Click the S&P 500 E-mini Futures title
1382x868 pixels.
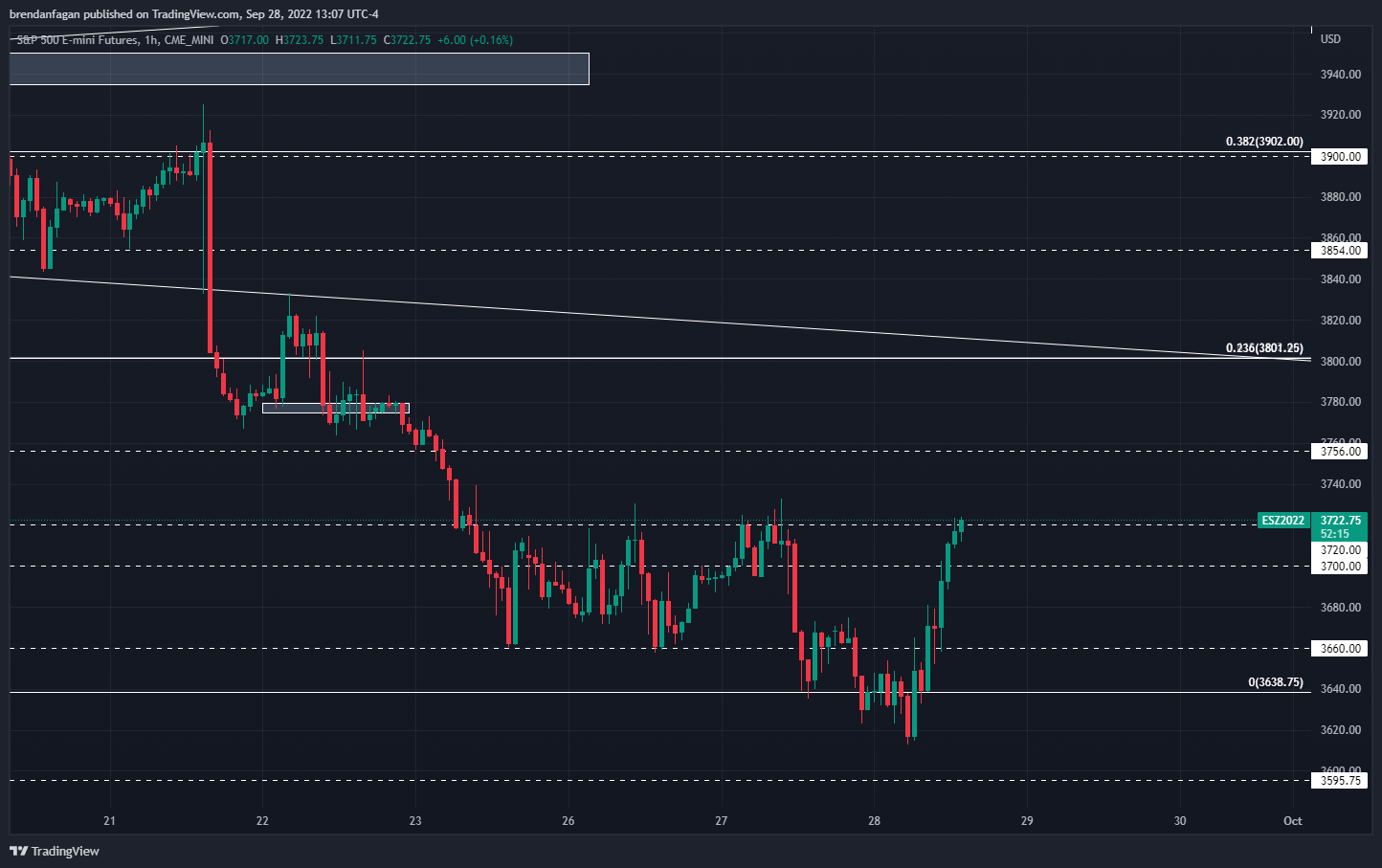point(77,40)
